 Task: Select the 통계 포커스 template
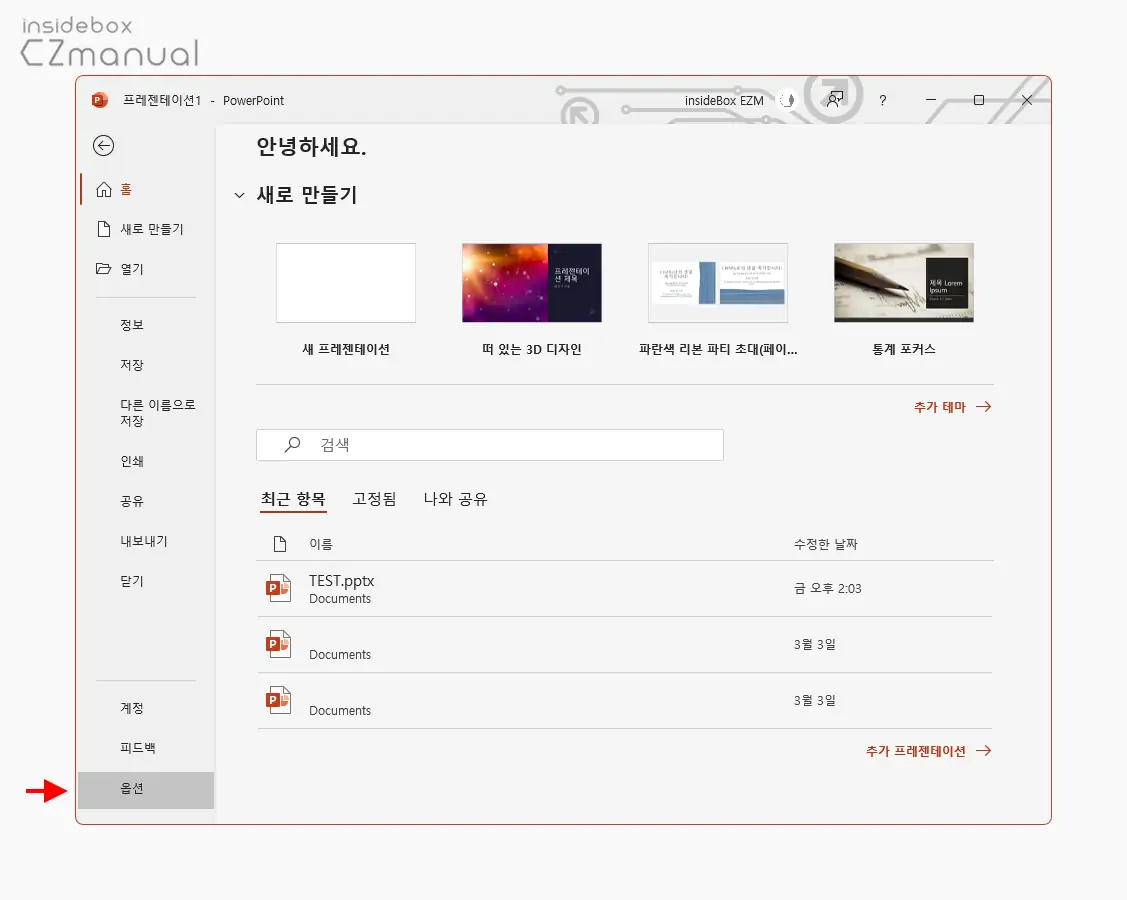[903, 300]
